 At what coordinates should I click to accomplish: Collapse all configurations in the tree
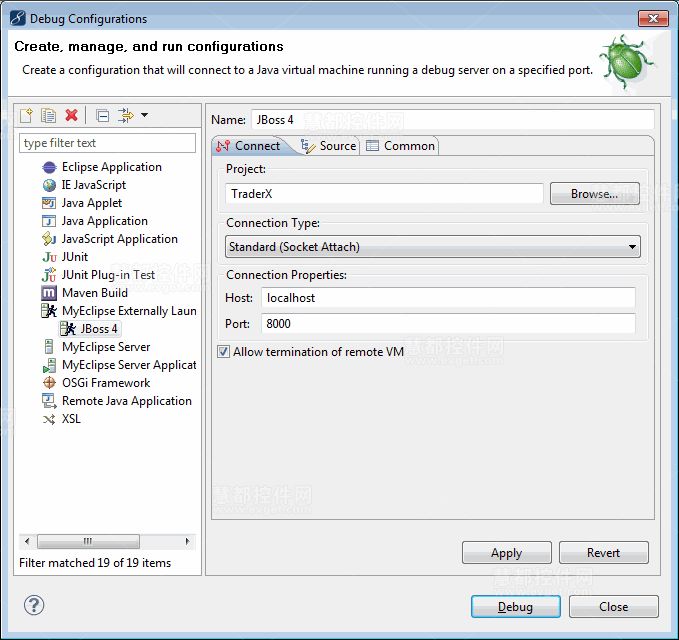pos(103,116)
